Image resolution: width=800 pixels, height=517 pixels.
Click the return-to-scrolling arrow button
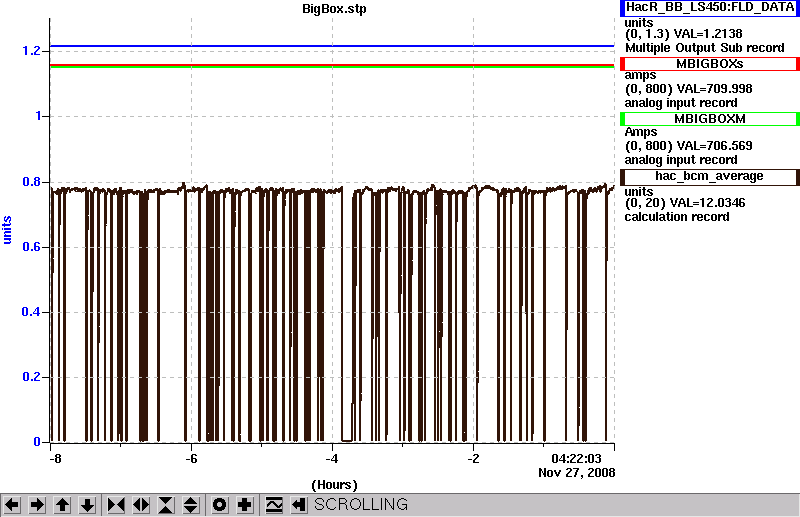[x=299, y=505]
